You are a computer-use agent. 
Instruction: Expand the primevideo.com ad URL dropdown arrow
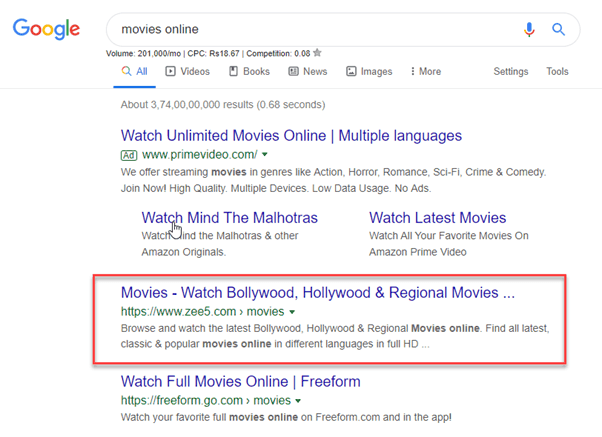click(x=265, y=155)
